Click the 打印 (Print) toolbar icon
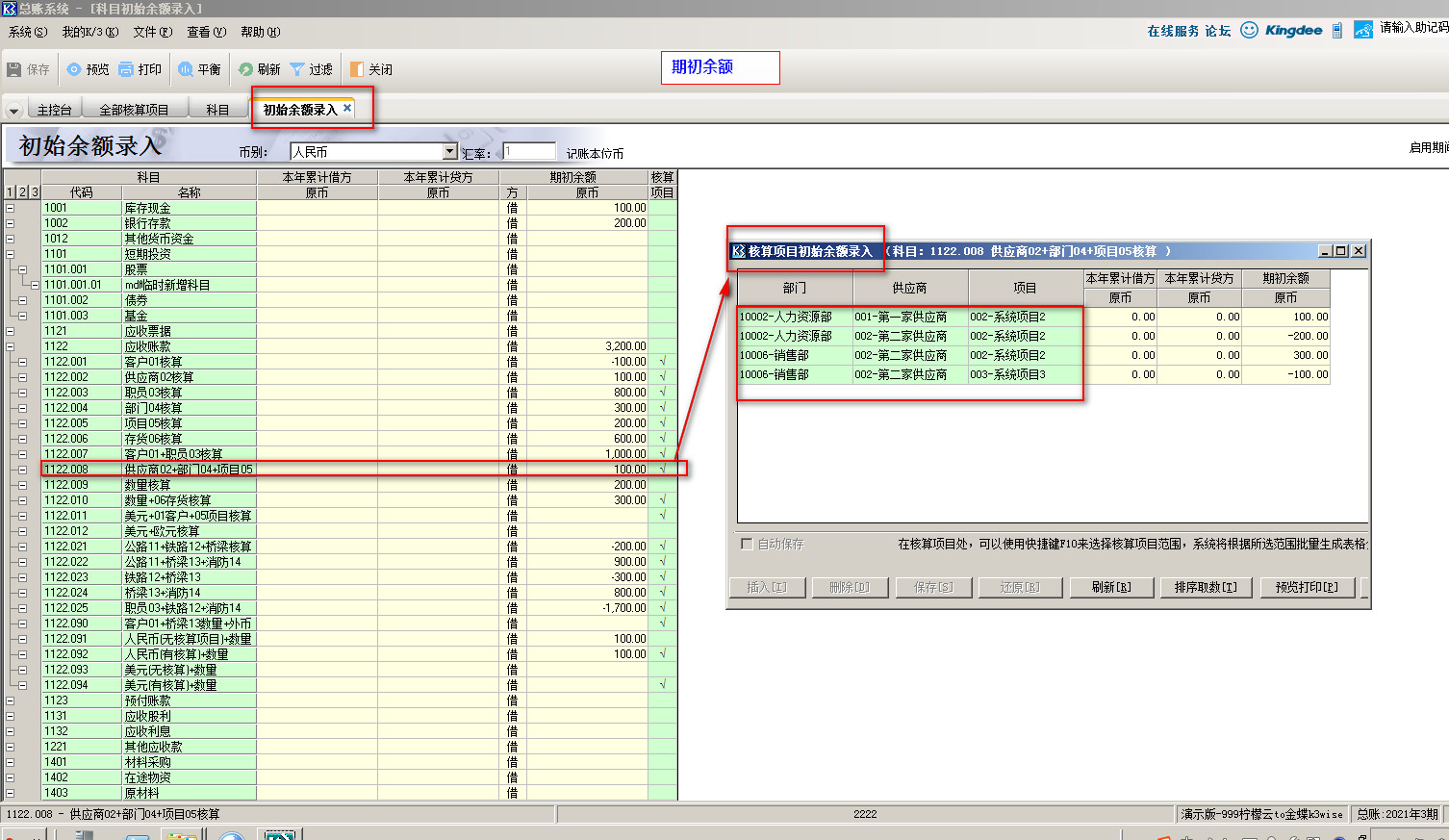Image resolution: width=1449 pixels, height=840 pixels. (126, 69)
